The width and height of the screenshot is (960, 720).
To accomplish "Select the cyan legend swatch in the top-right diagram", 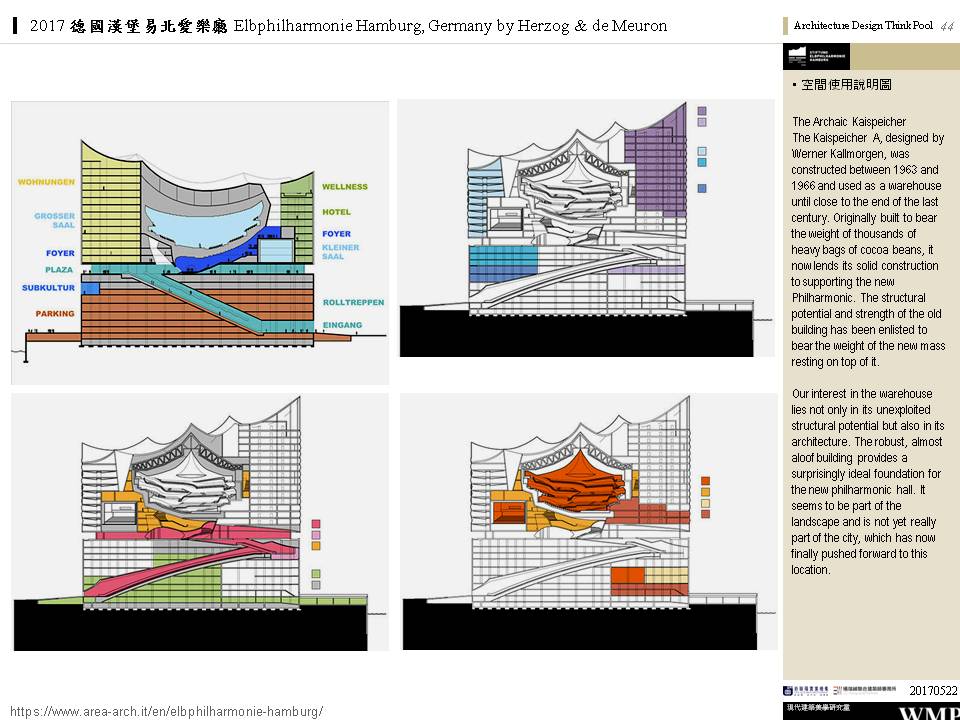I will 702,162.
